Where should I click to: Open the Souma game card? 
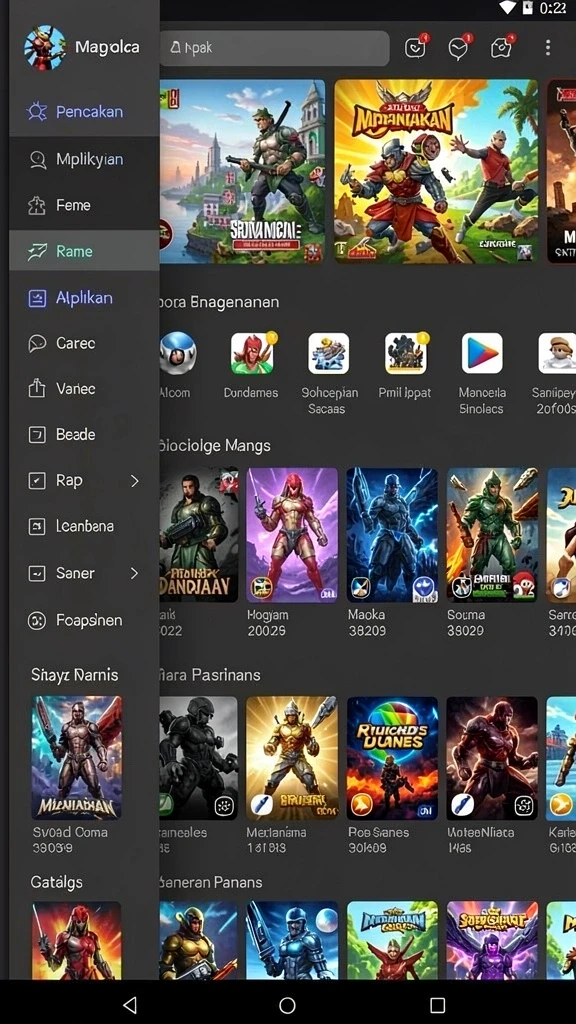coord(492,535)
